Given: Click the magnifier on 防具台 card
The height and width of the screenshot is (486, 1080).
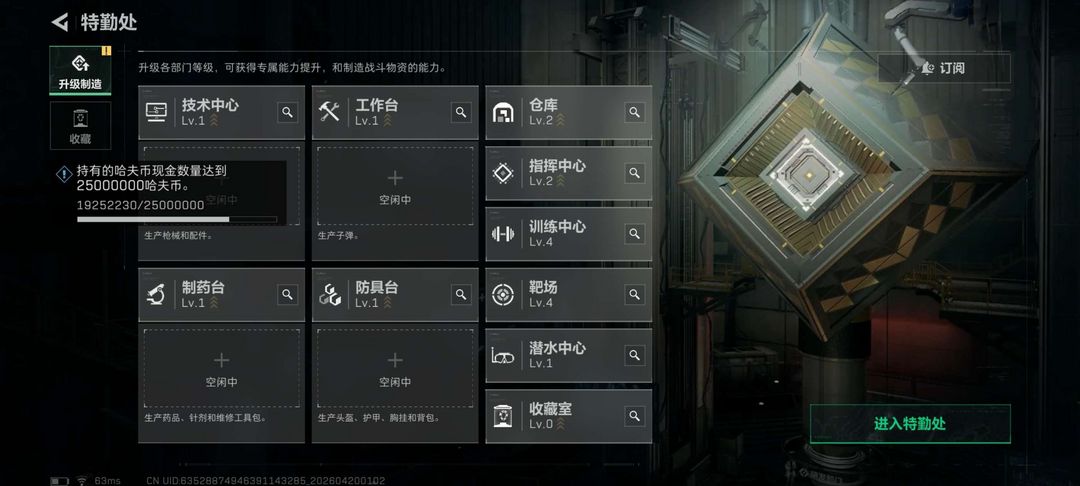Looking at the screenshot, I should tap(461, 295).
